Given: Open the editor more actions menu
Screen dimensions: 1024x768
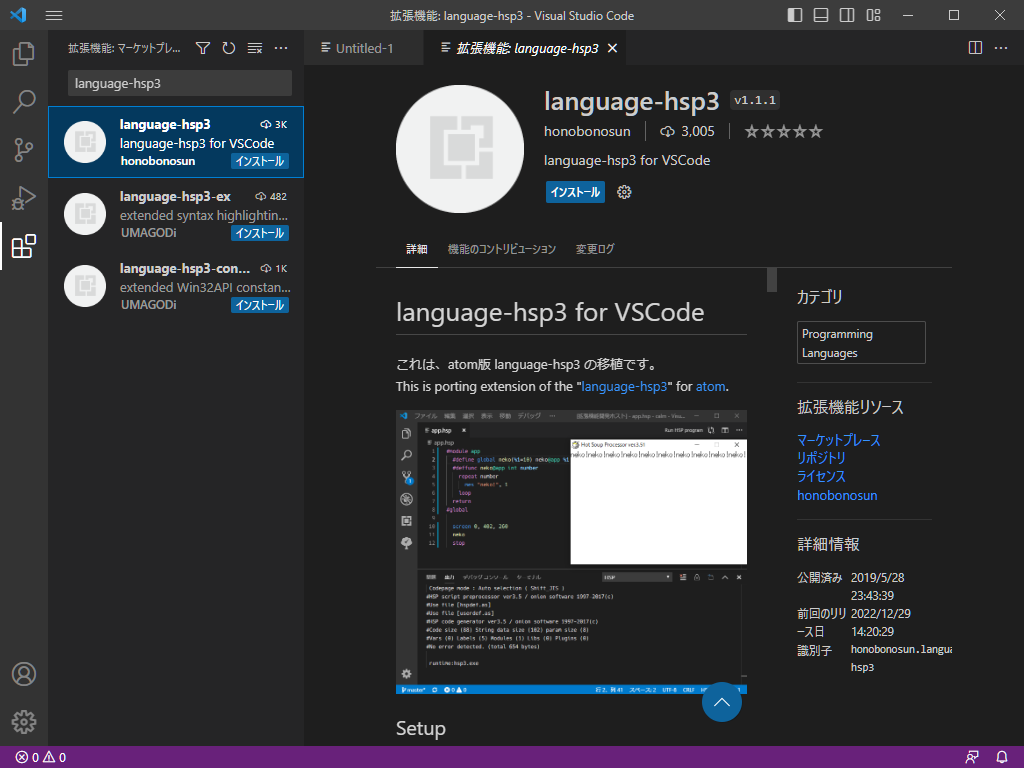Looking at the screenshot, I should (x=1002, y=47).
